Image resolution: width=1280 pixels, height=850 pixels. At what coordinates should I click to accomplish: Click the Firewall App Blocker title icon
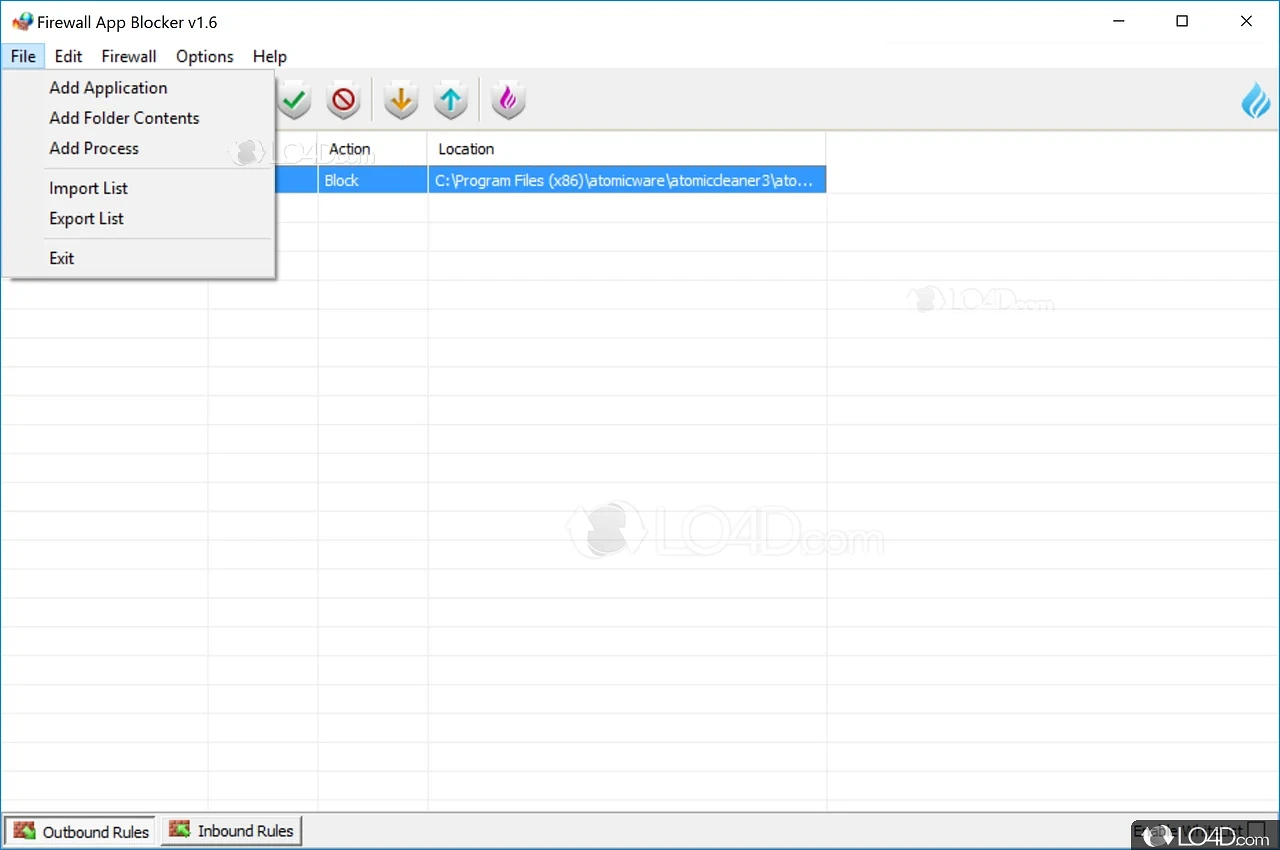pyautogui.click(x=21, y=22)
